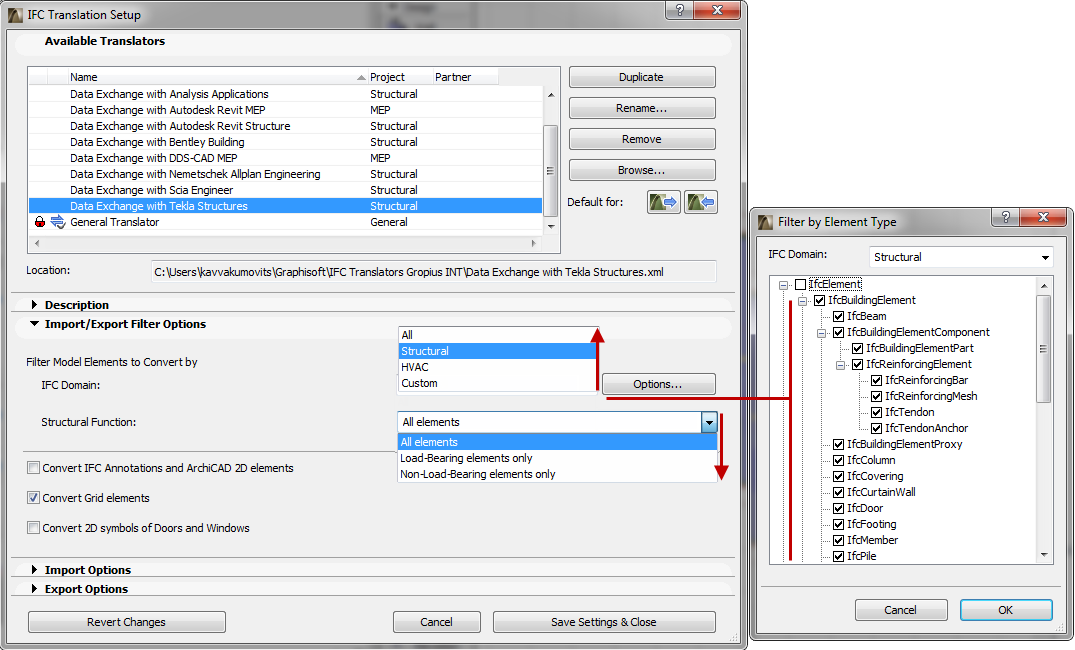Click the Default for export translator icon
This screenshot has width=1075, height=650.
click(x=664, y=202)
